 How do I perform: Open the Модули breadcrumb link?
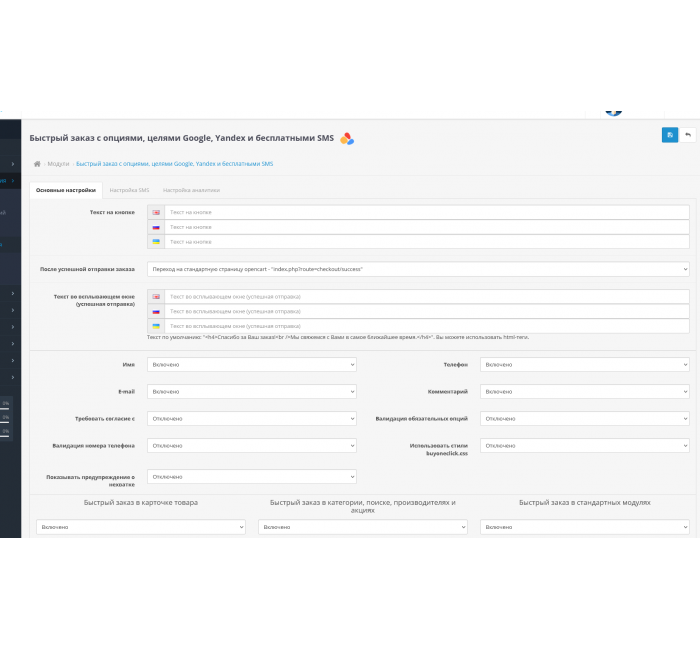58,164
